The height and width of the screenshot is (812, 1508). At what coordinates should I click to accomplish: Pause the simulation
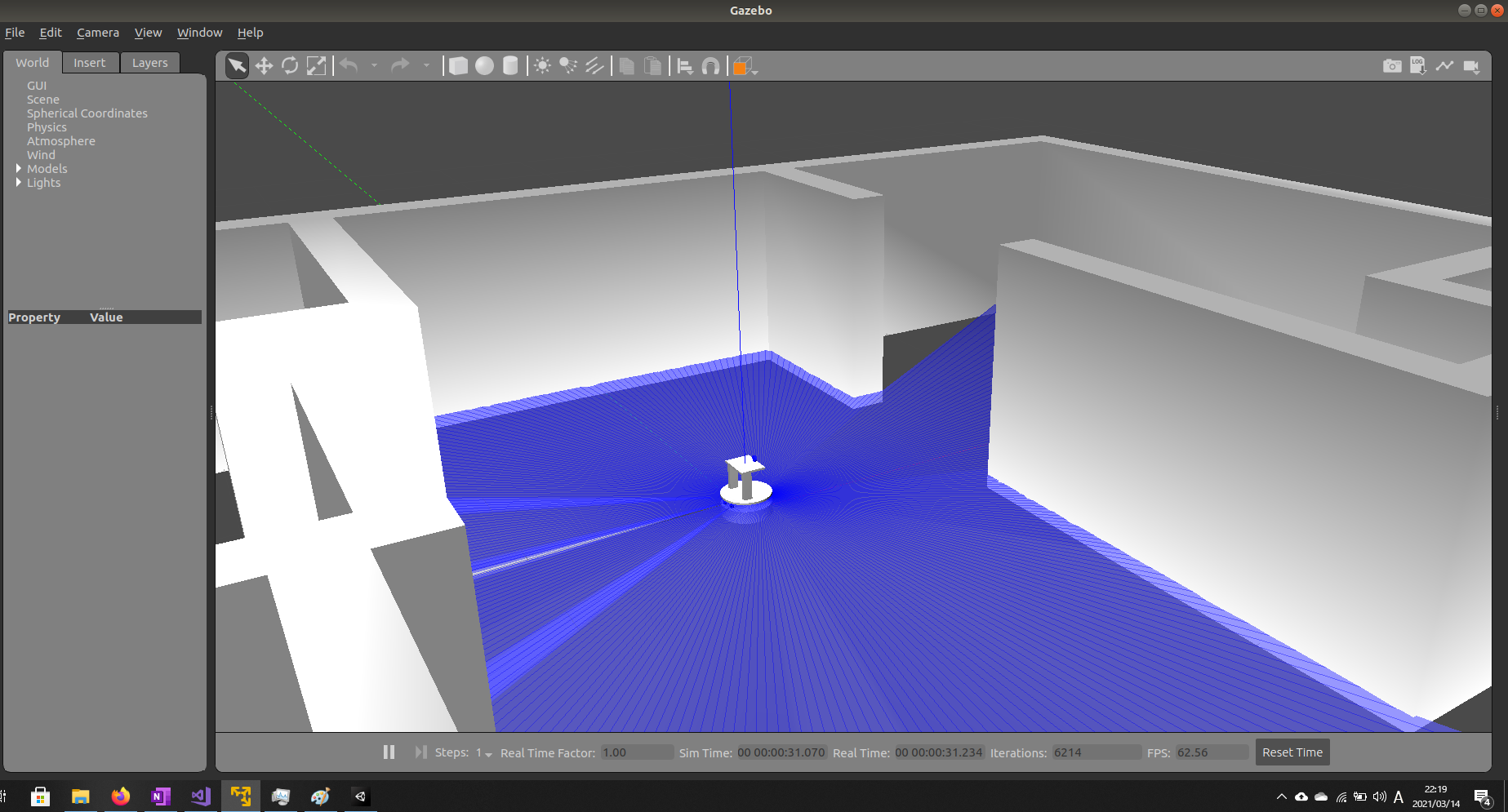389,752
